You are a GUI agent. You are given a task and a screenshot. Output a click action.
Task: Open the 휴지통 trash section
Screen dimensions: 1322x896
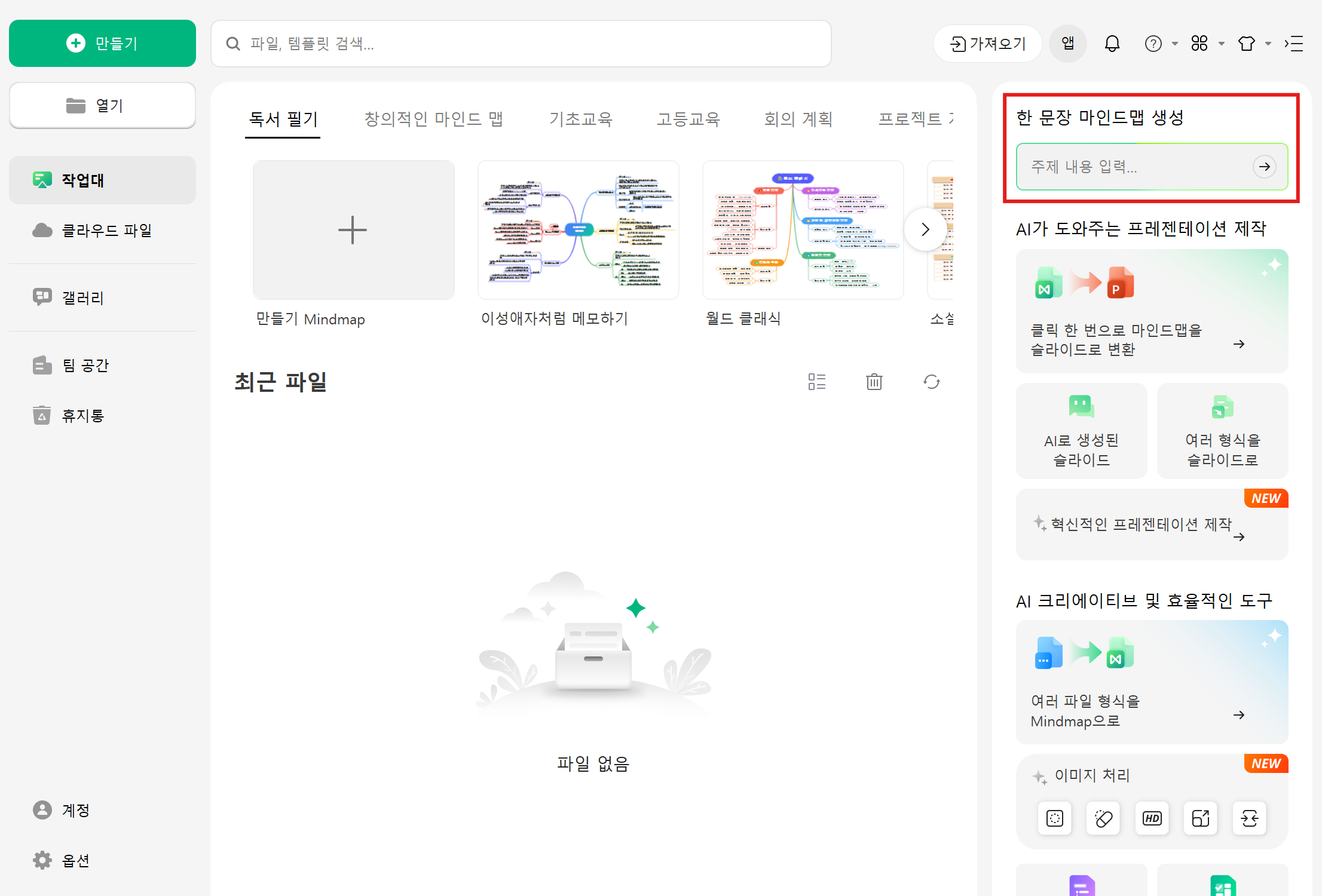point(102,415)
